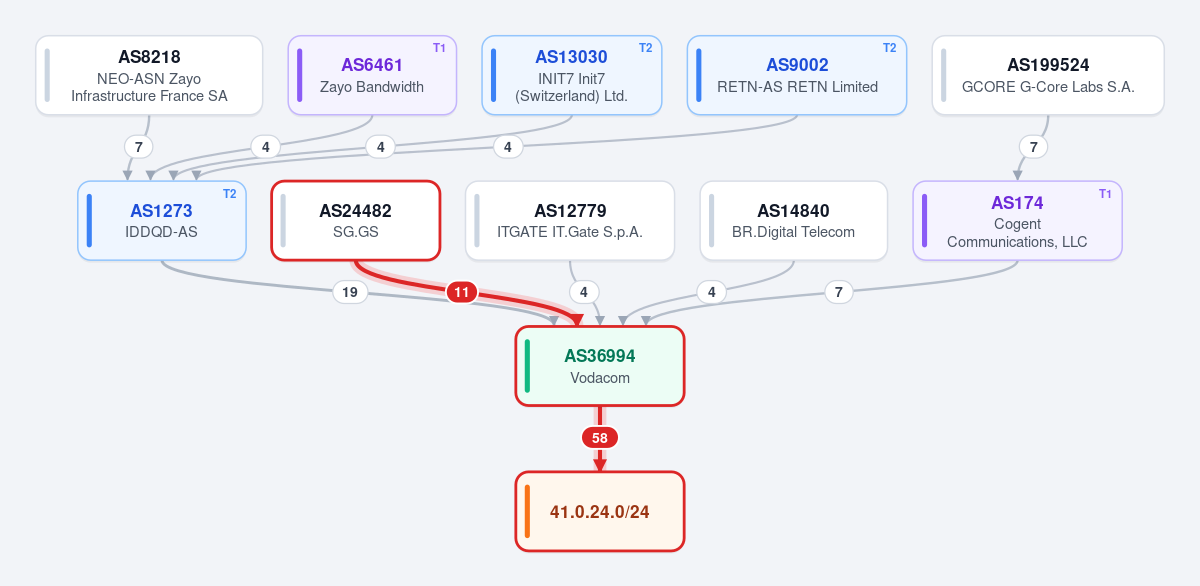Open the AS9002 RETN Limited node
The image size is (1200, 586).
click(x=797, y=75)
